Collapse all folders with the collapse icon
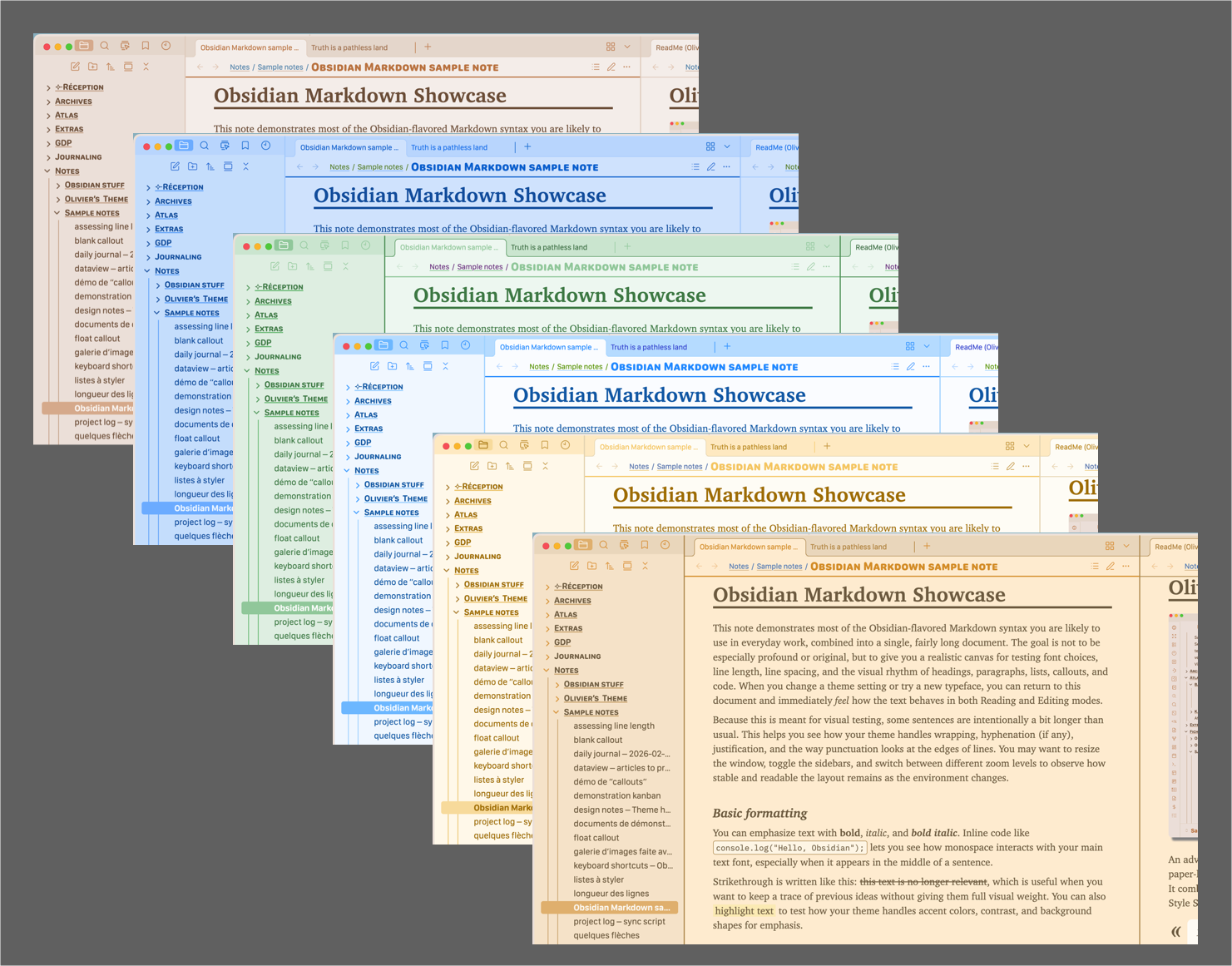This screenshot has height=966, width=1232. click(x=646, y=566)
